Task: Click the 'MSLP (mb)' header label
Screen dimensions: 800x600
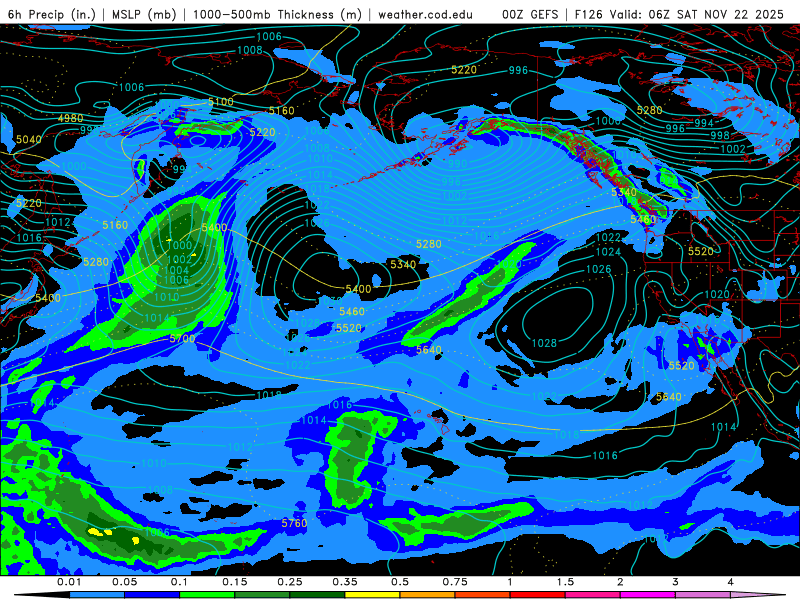Action: click(x=144, y=14)
